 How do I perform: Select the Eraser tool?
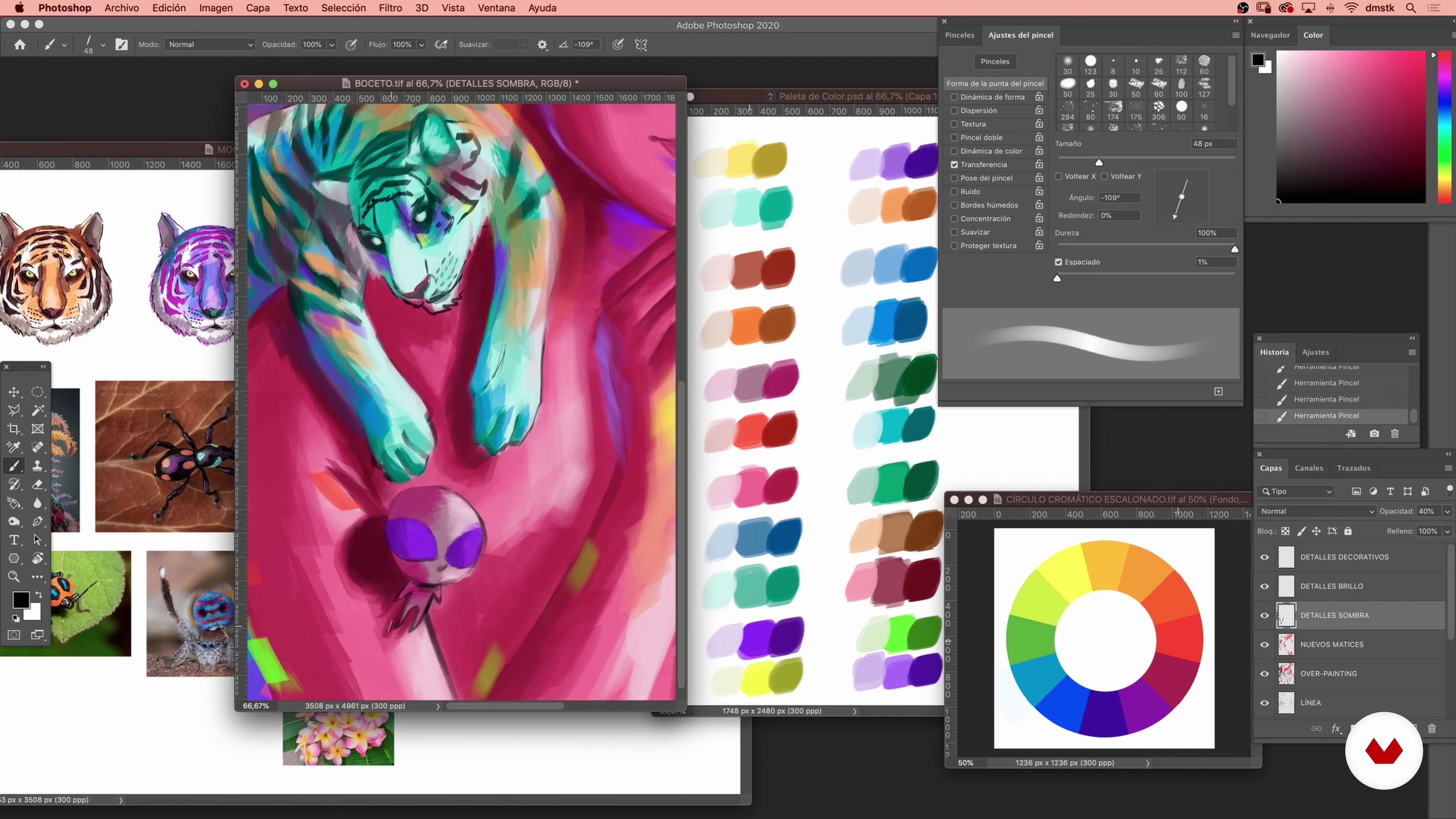37,485
